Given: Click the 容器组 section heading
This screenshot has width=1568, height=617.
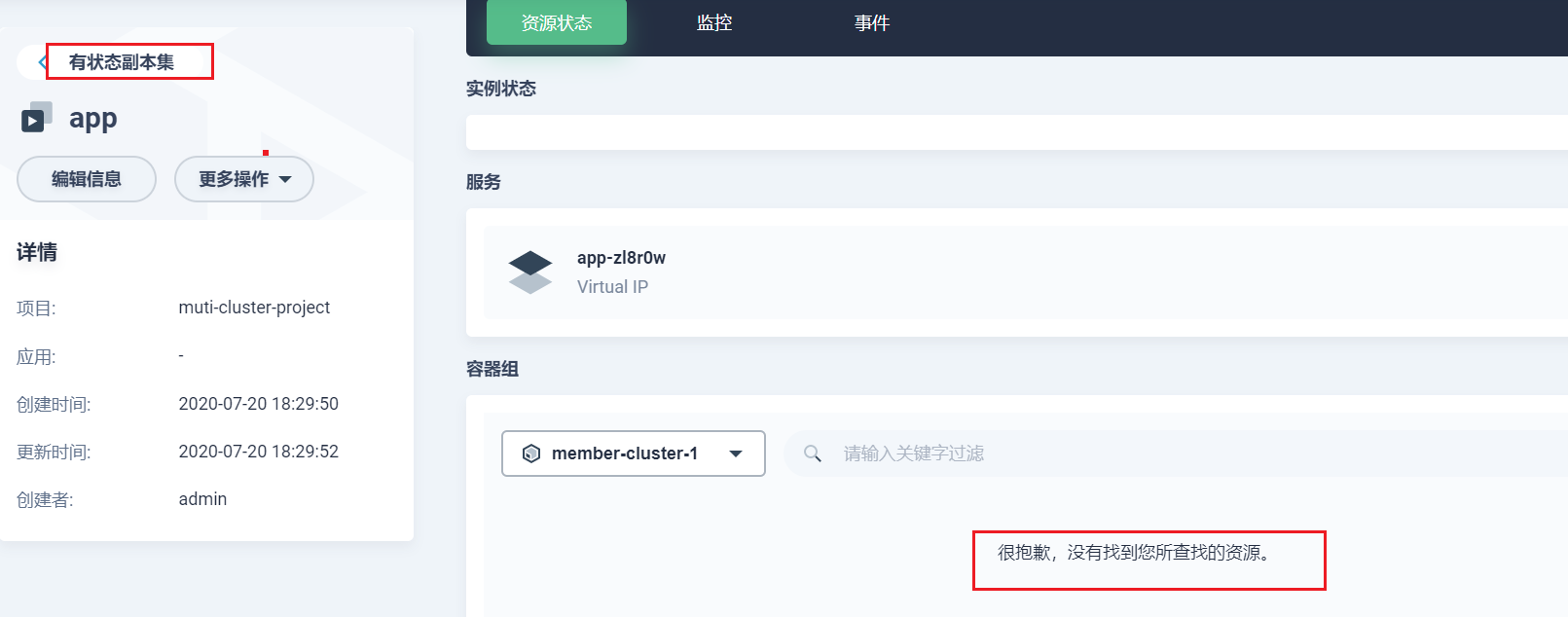Looking at the screenshot, I should point(492,369).
